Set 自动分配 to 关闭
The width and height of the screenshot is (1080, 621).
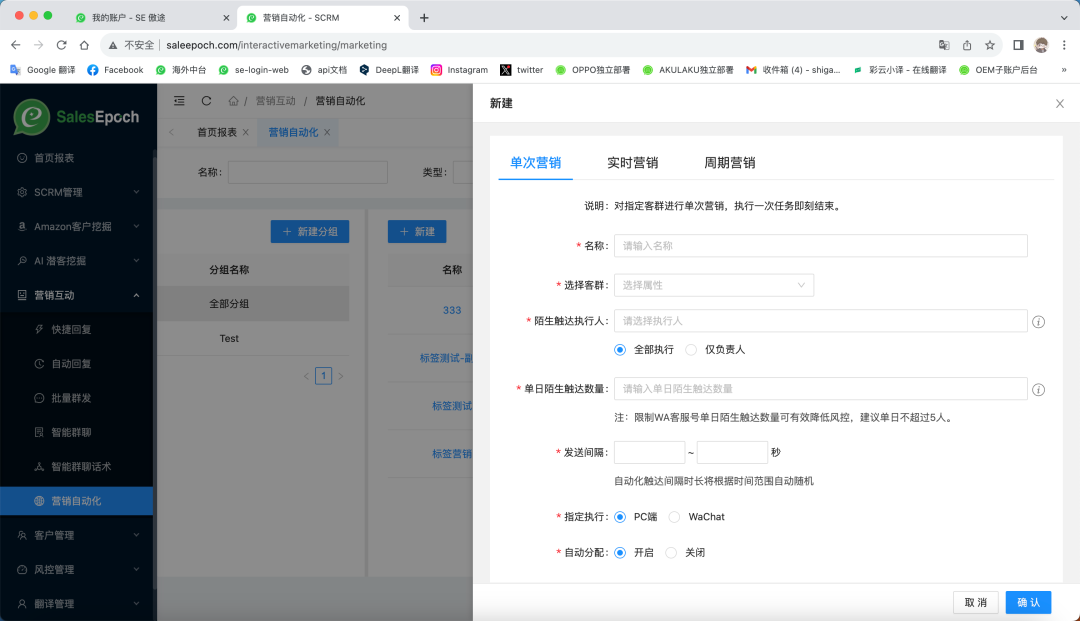tap(671, 553)
